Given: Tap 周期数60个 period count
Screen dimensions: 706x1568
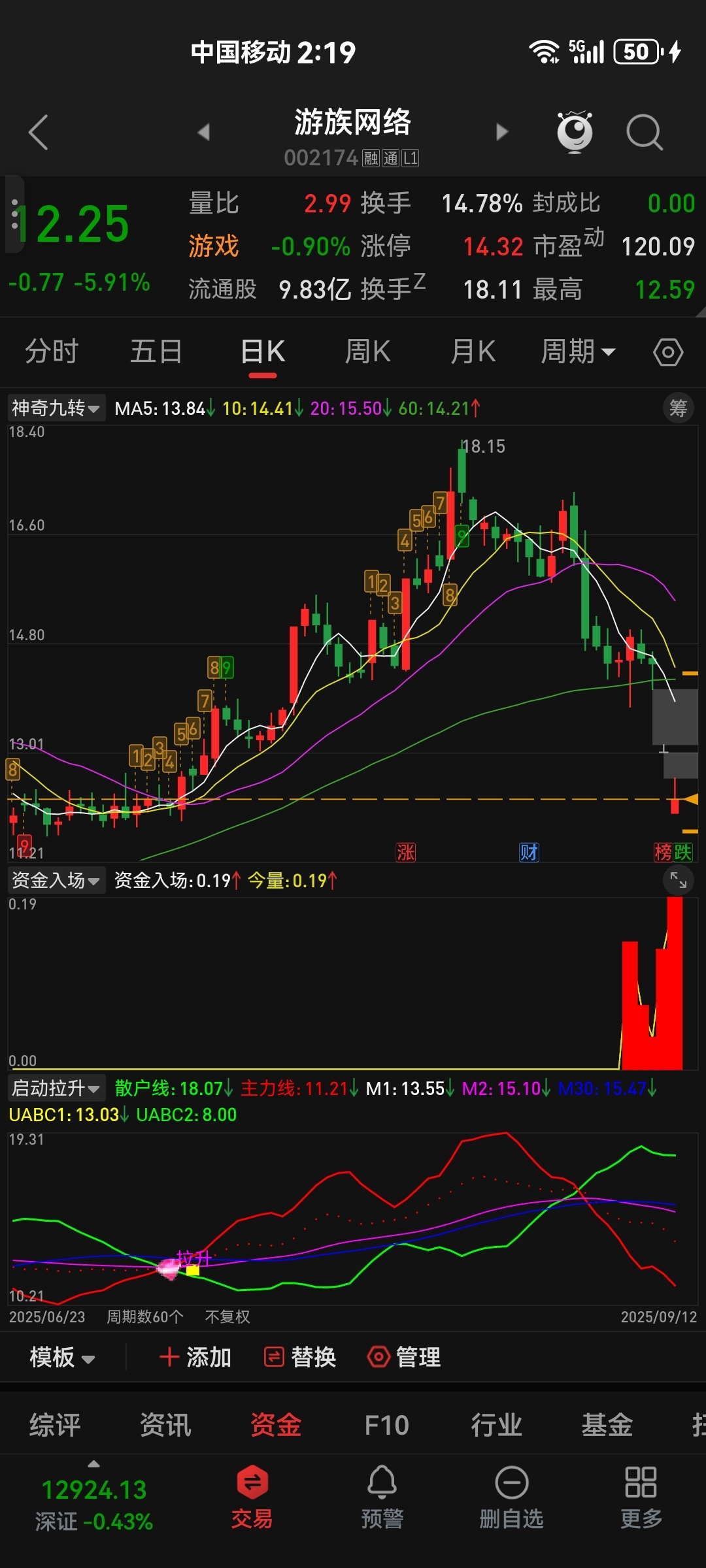Looking at the screenshot, I should tap(145, 1316).
